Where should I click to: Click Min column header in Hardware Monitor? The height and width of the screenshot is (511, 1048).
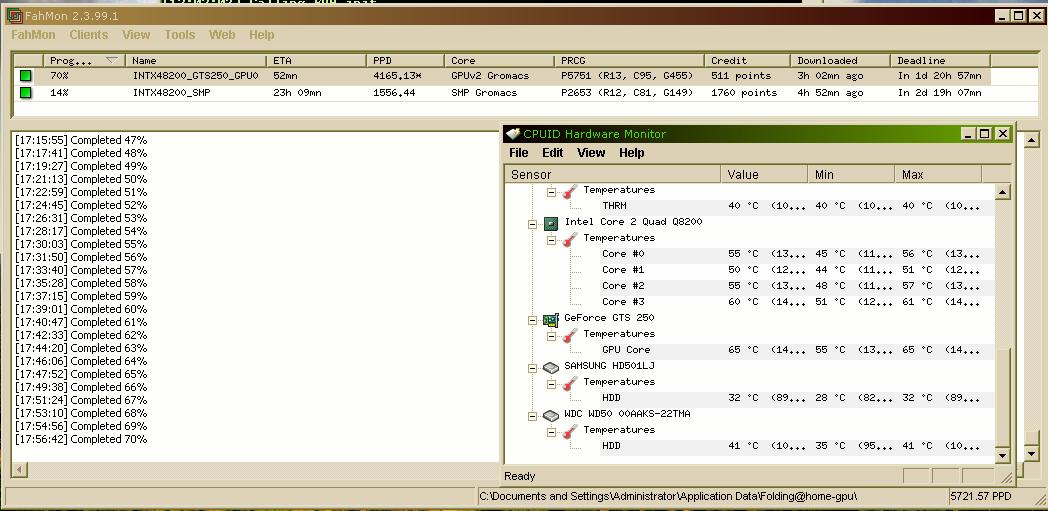click(x=851, y=174)
